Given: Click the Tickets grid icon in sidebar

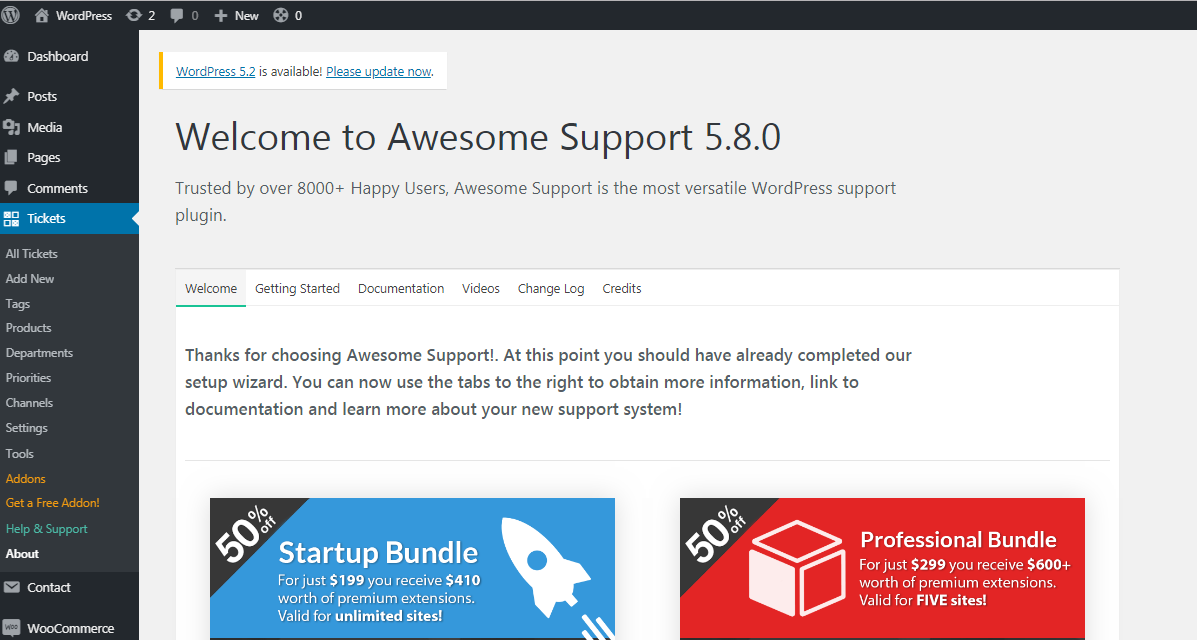Looking at the screenshot, I should point(11,218).
